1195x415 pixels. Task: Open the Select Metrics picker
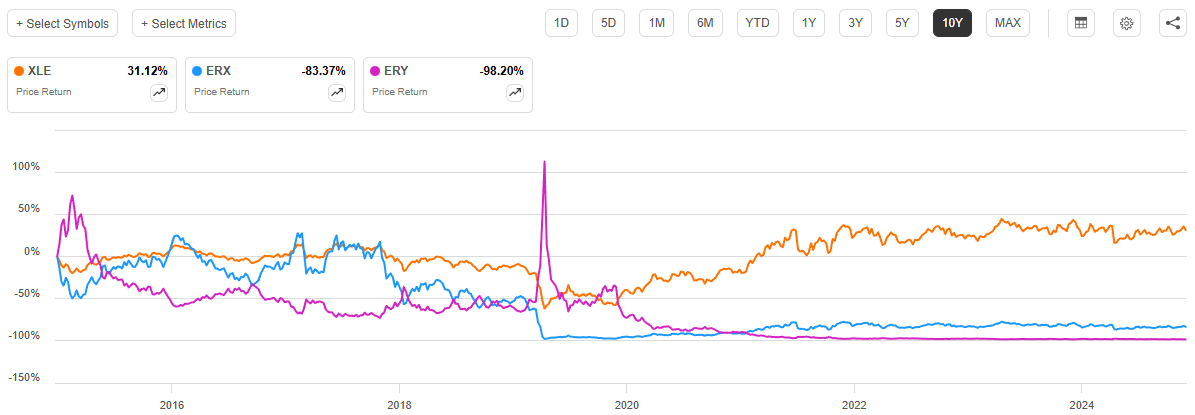(184, 23)
